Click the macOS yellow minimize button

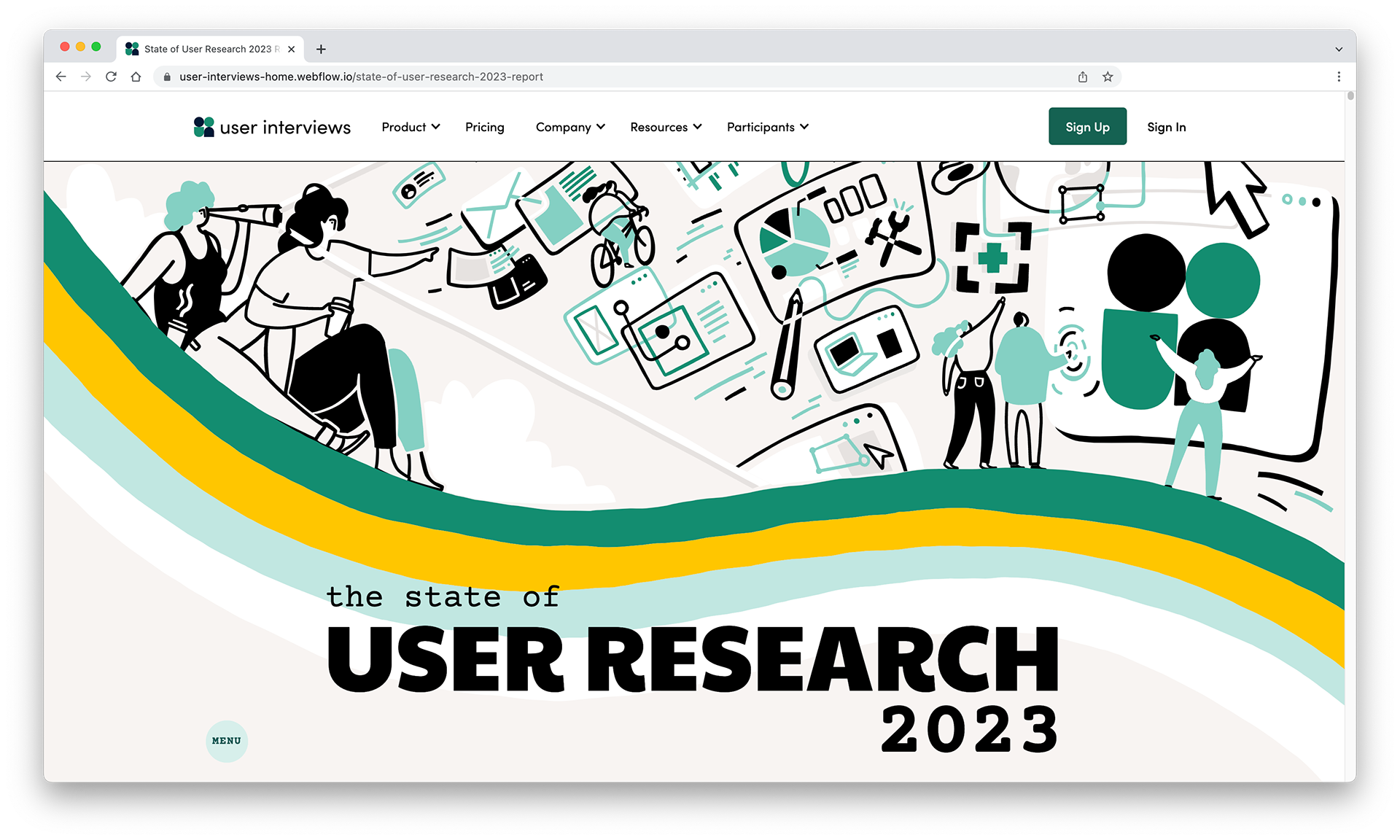point(80,47)
